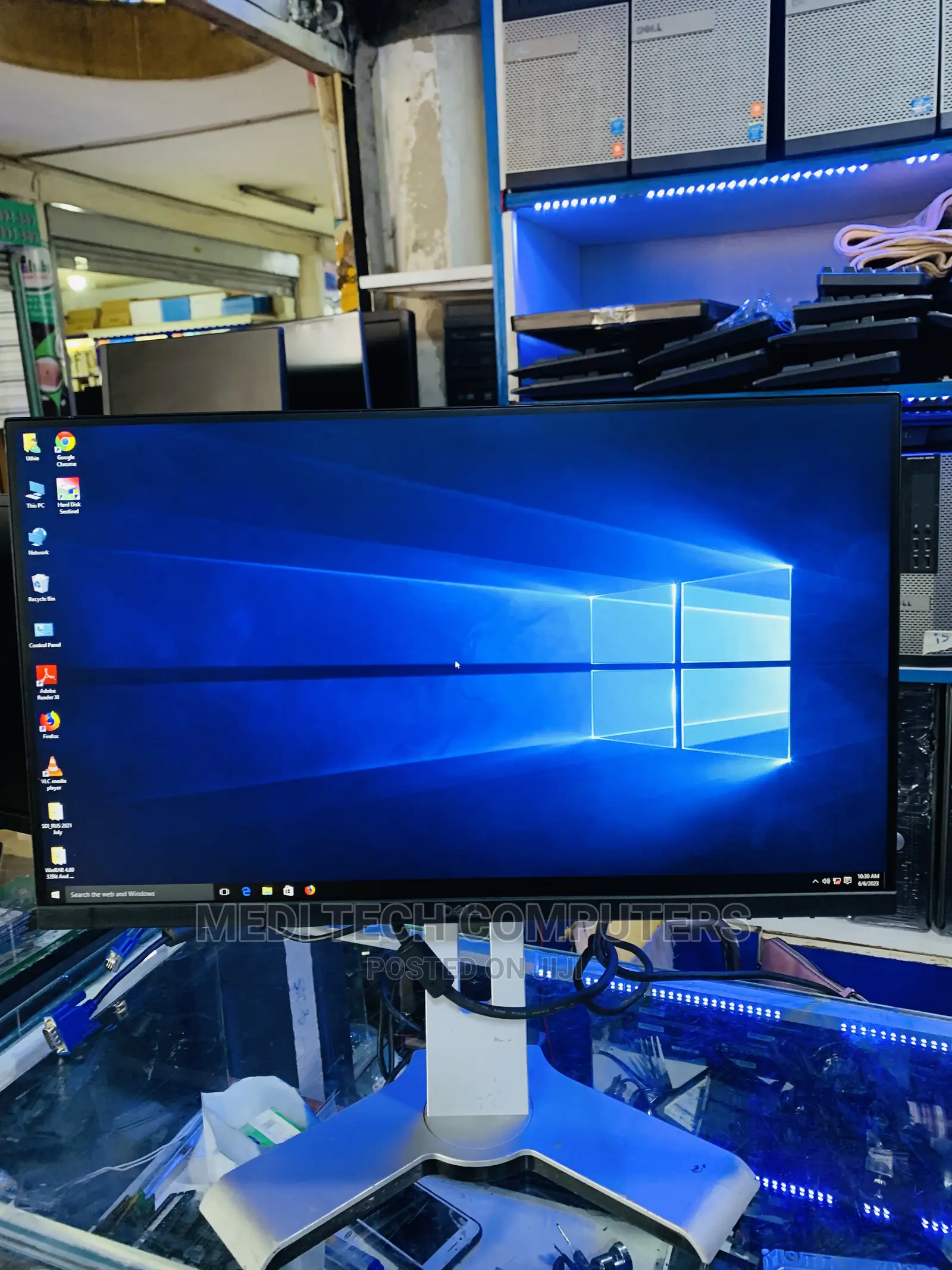Open the Recycle Bin icon
This screenshot has width=952, height=1270.
[x=41, y=588]
